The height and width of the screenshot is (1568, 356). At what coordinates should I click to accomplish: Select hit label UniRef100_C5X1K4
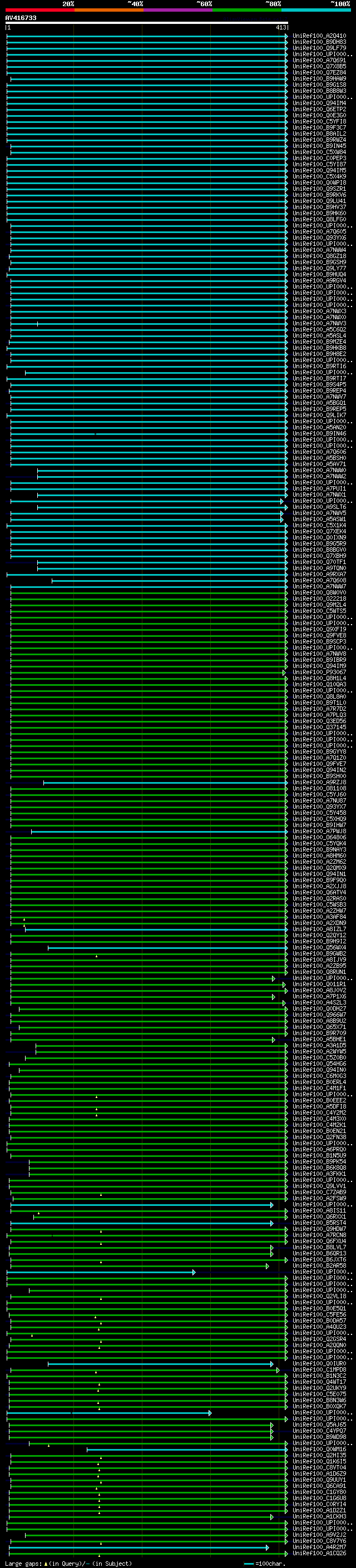(319, 525)
